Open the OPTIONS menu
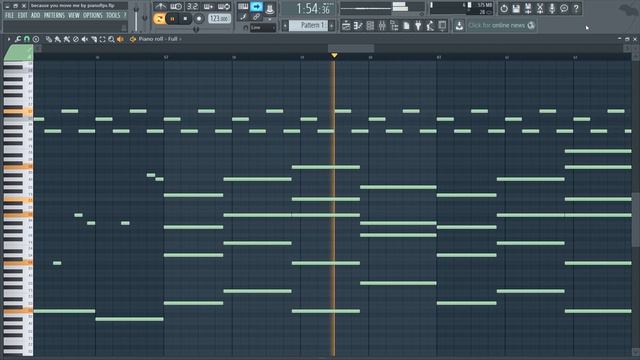The height and width of the screenshot is (360, 640). coord(93,16)
